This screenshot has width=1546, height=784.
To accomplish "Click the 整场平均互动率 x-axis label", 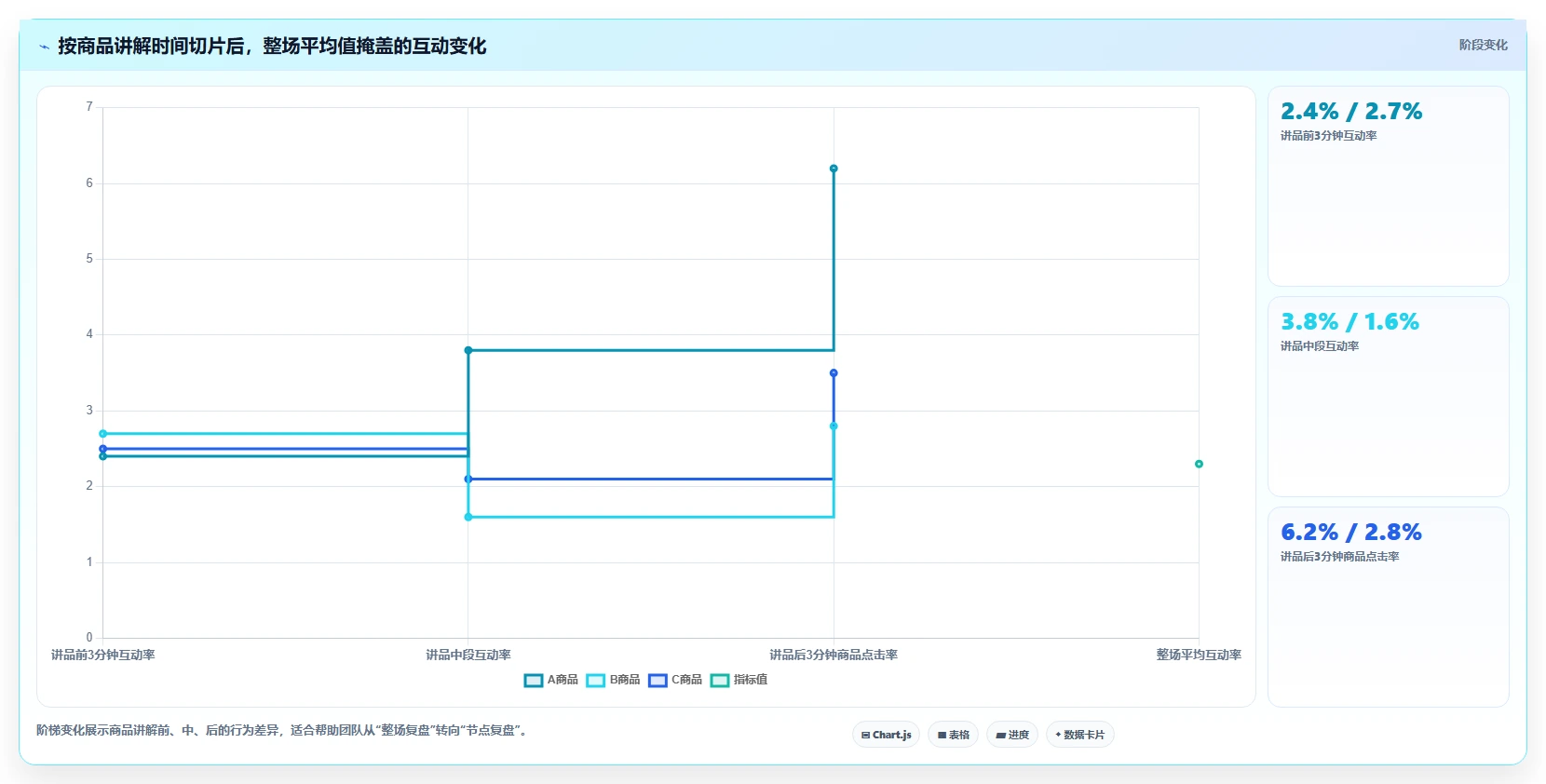I will tap(1199, 656).
